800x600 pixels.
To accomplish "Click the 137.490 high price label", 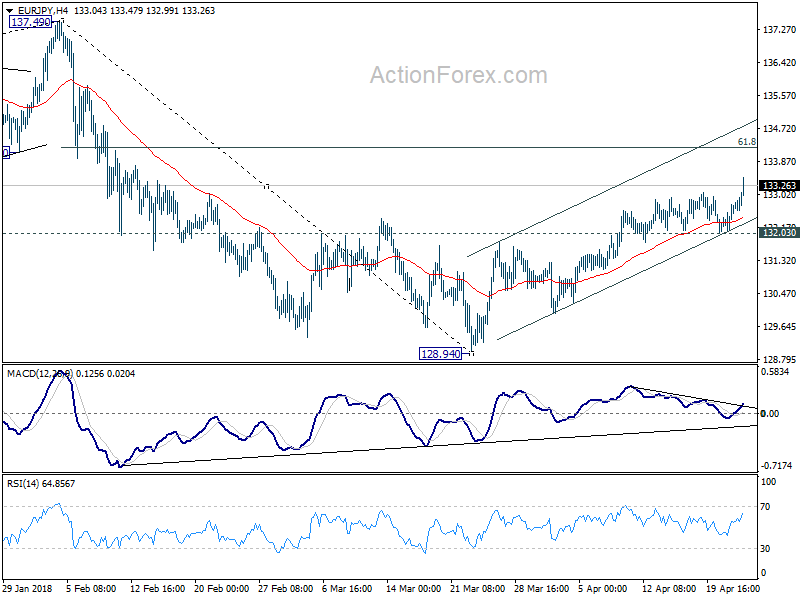I will [31, 22].
